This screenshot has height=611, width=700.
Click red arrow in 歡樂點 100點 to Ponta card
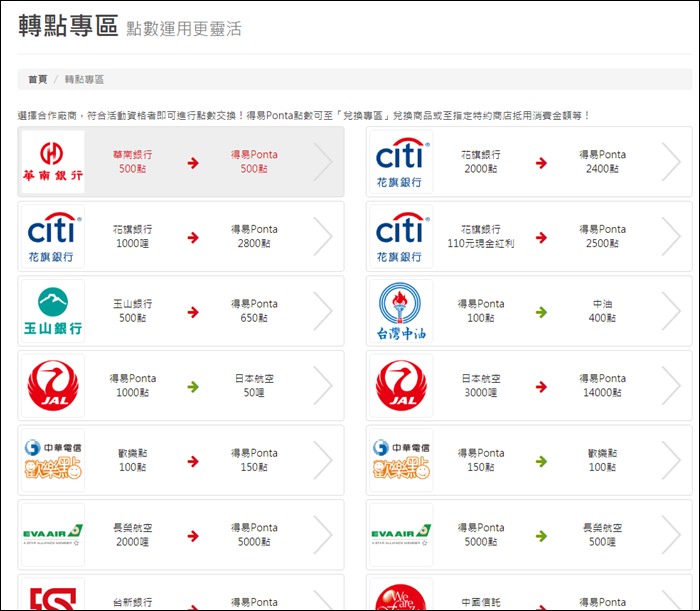193,461
